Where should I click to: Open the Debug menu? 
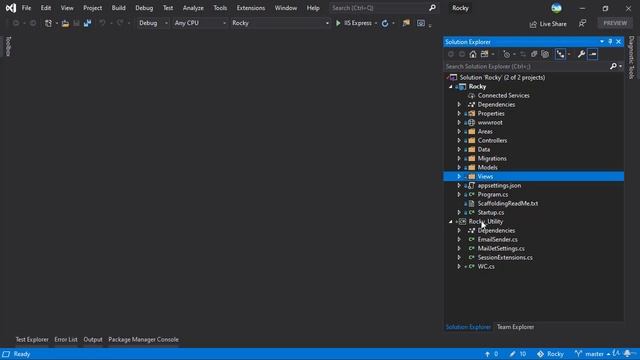point(144,8)
